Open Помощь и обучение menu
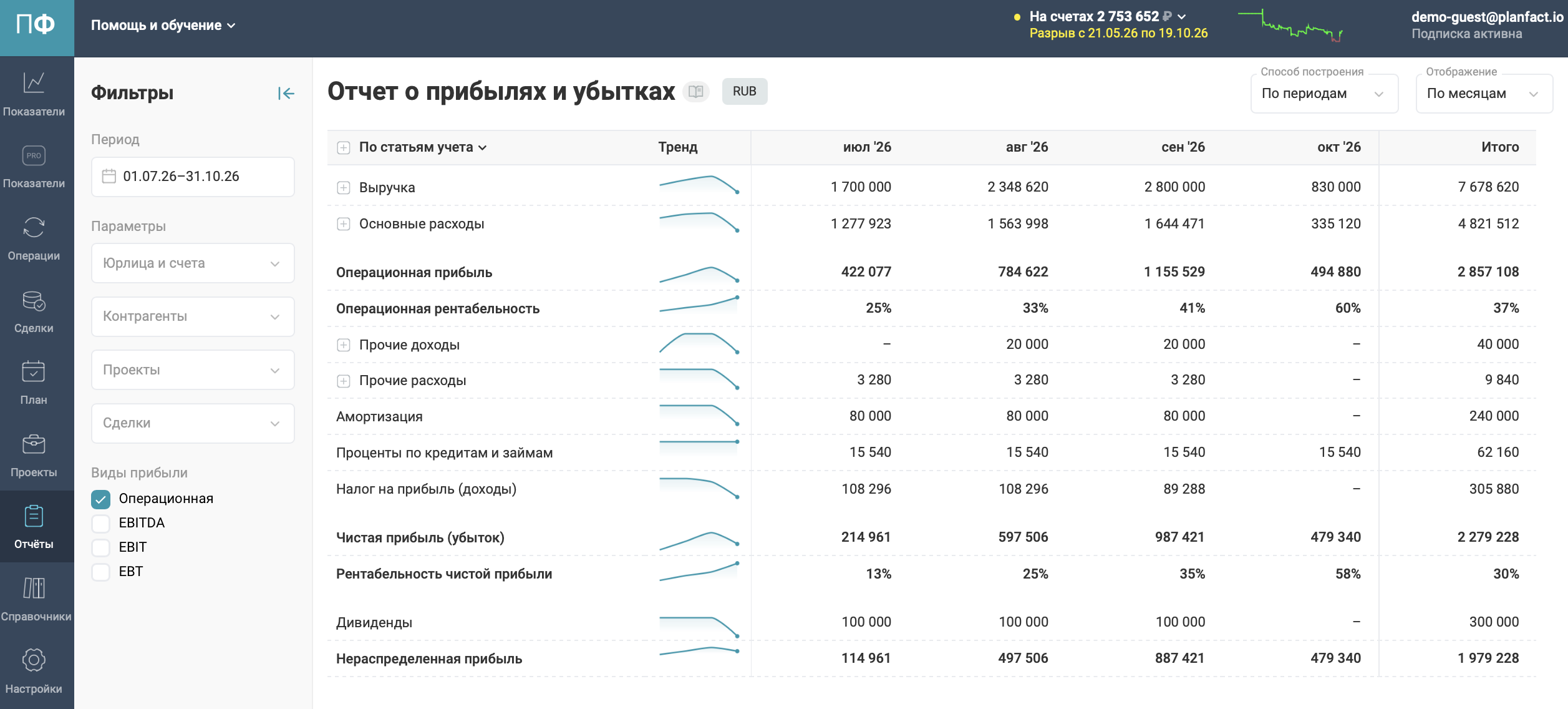 coord(163,26)
